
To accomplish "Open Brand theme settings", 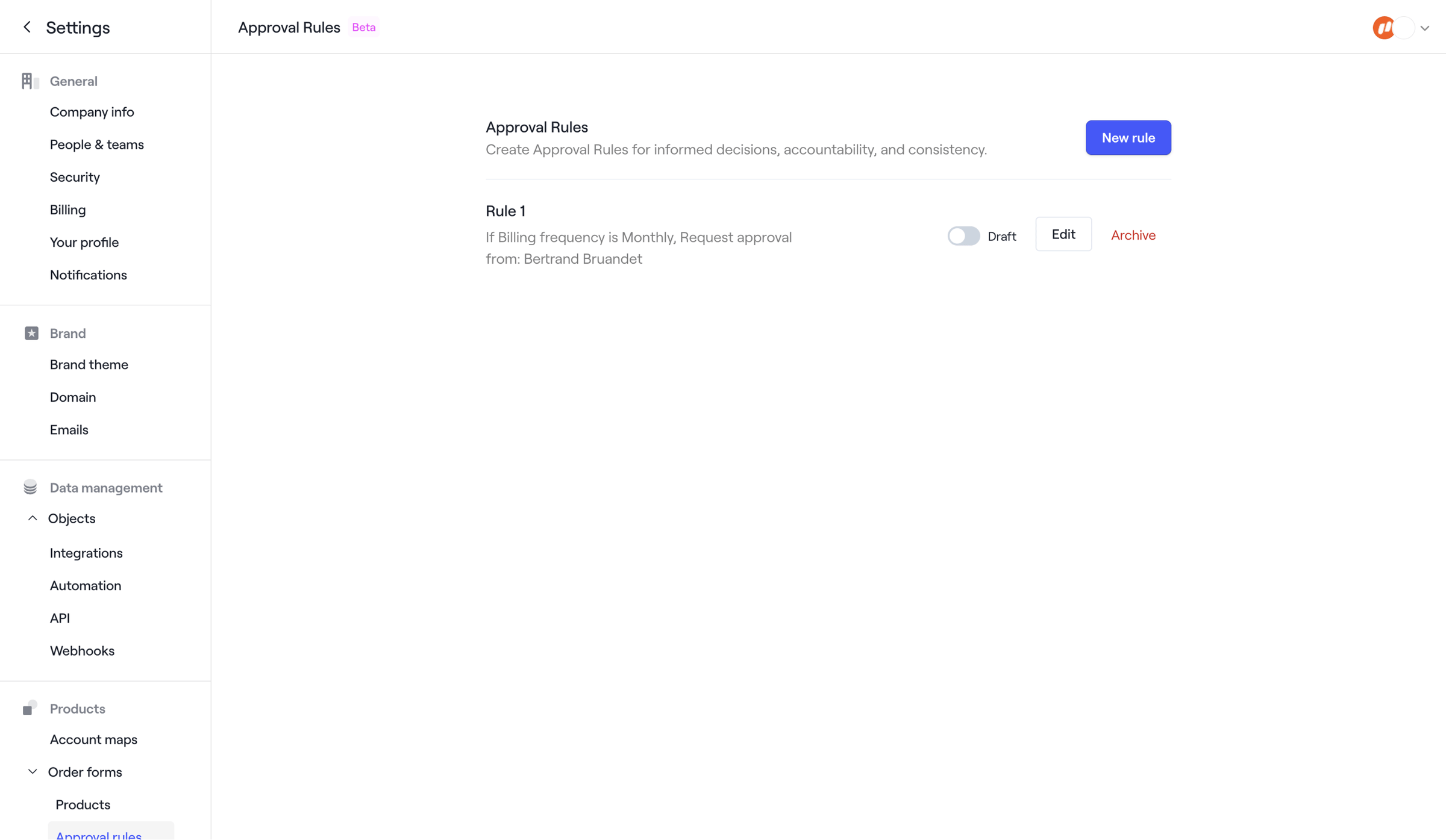I will [x=89, y=364].
